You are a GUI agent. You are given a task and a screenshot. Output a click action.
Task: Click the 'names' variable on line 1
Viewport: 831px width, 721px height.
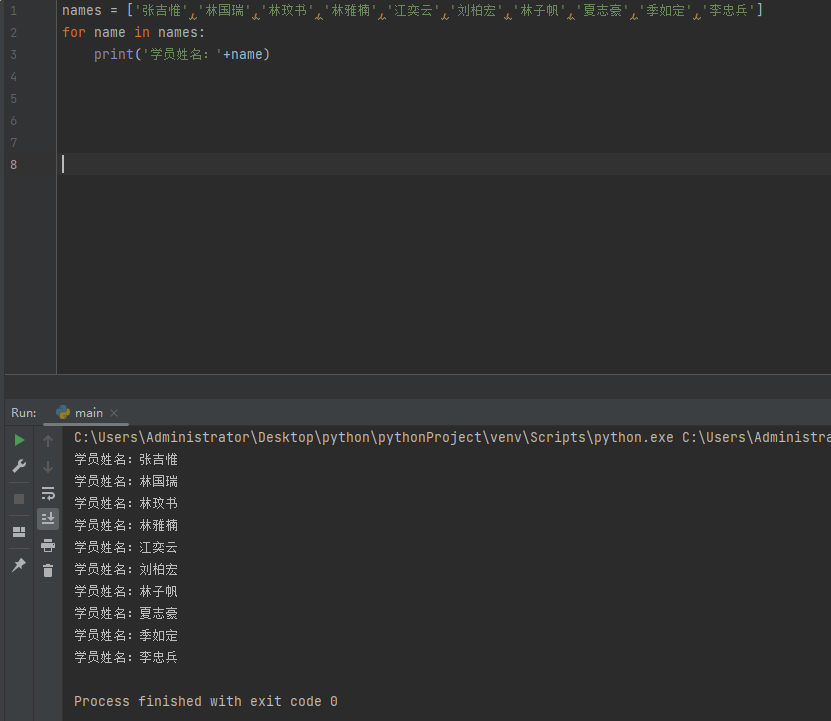tap(82, 11)
